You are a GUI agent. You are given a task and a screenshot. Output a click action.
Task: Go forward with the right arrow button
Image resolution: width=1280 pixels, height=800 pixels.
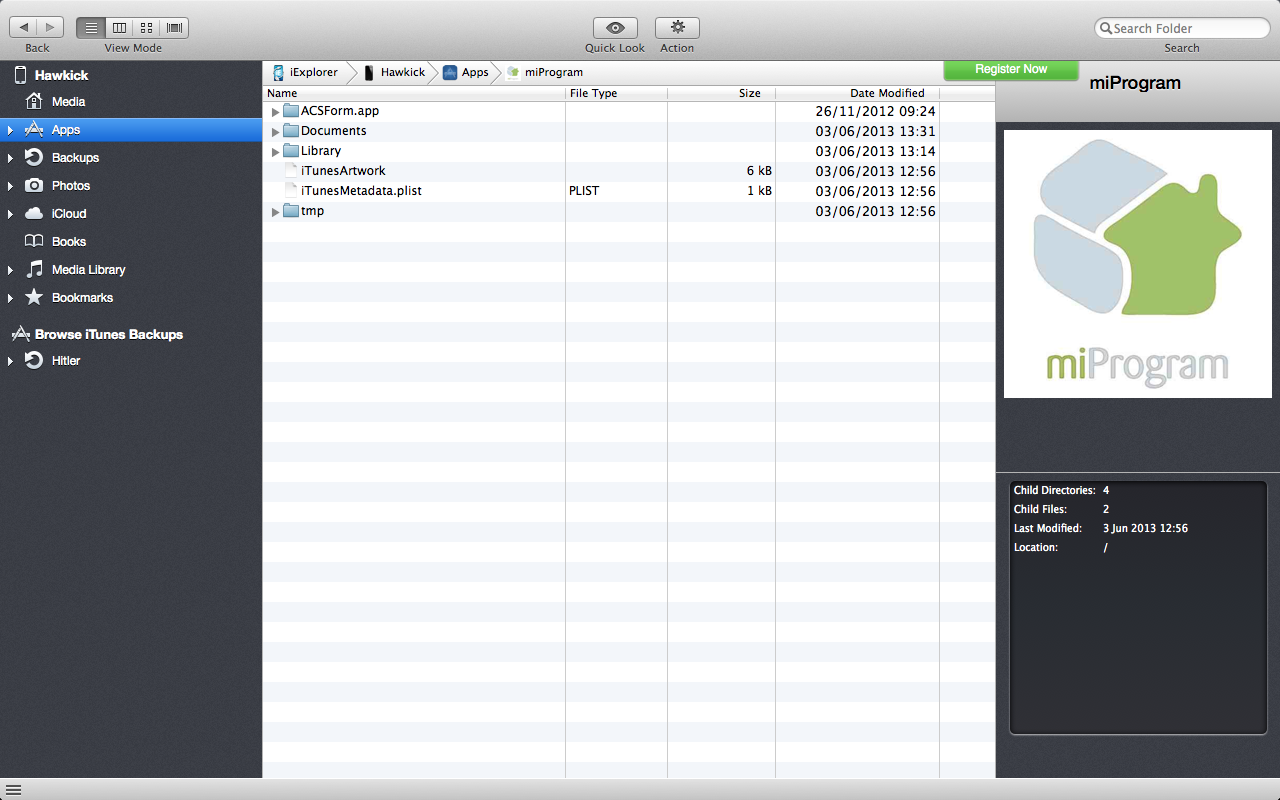click(51, 28)
